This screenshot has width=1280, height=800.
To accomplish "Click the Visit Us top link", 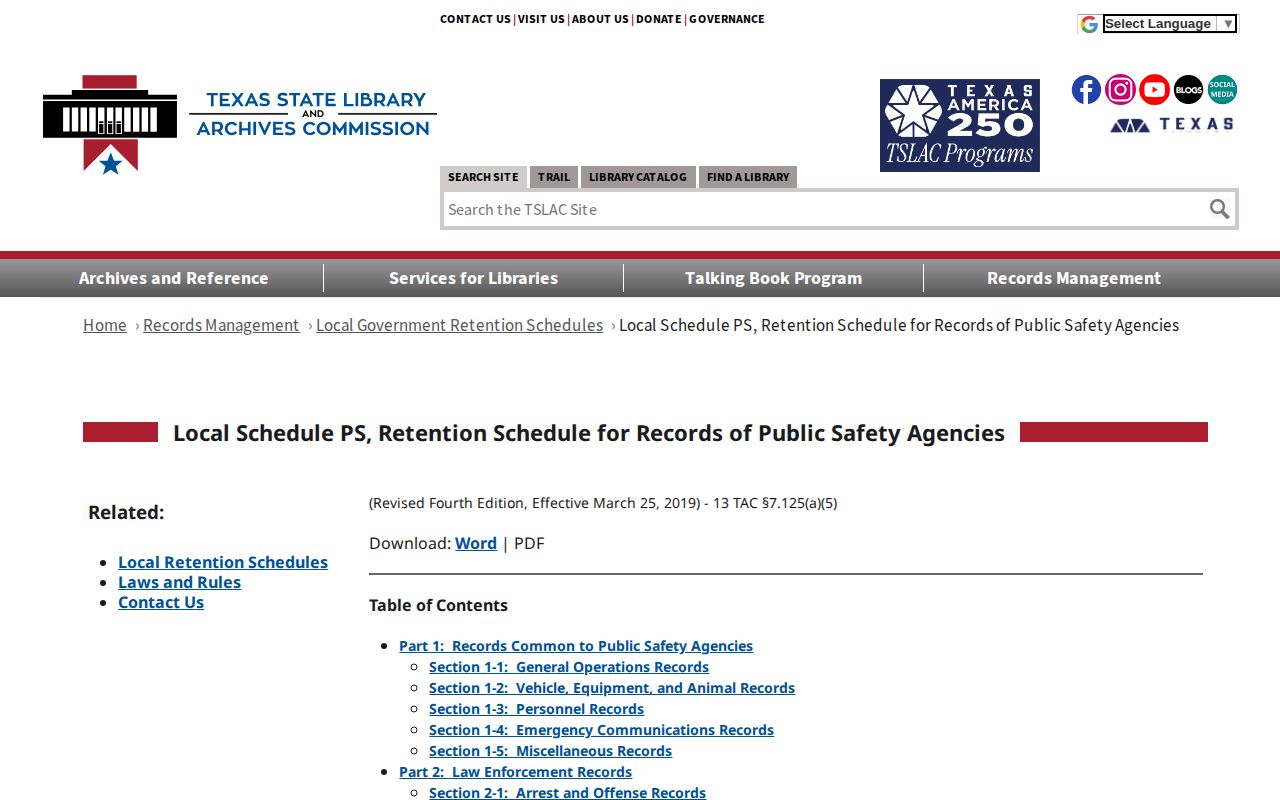I will tap(541, 19).
